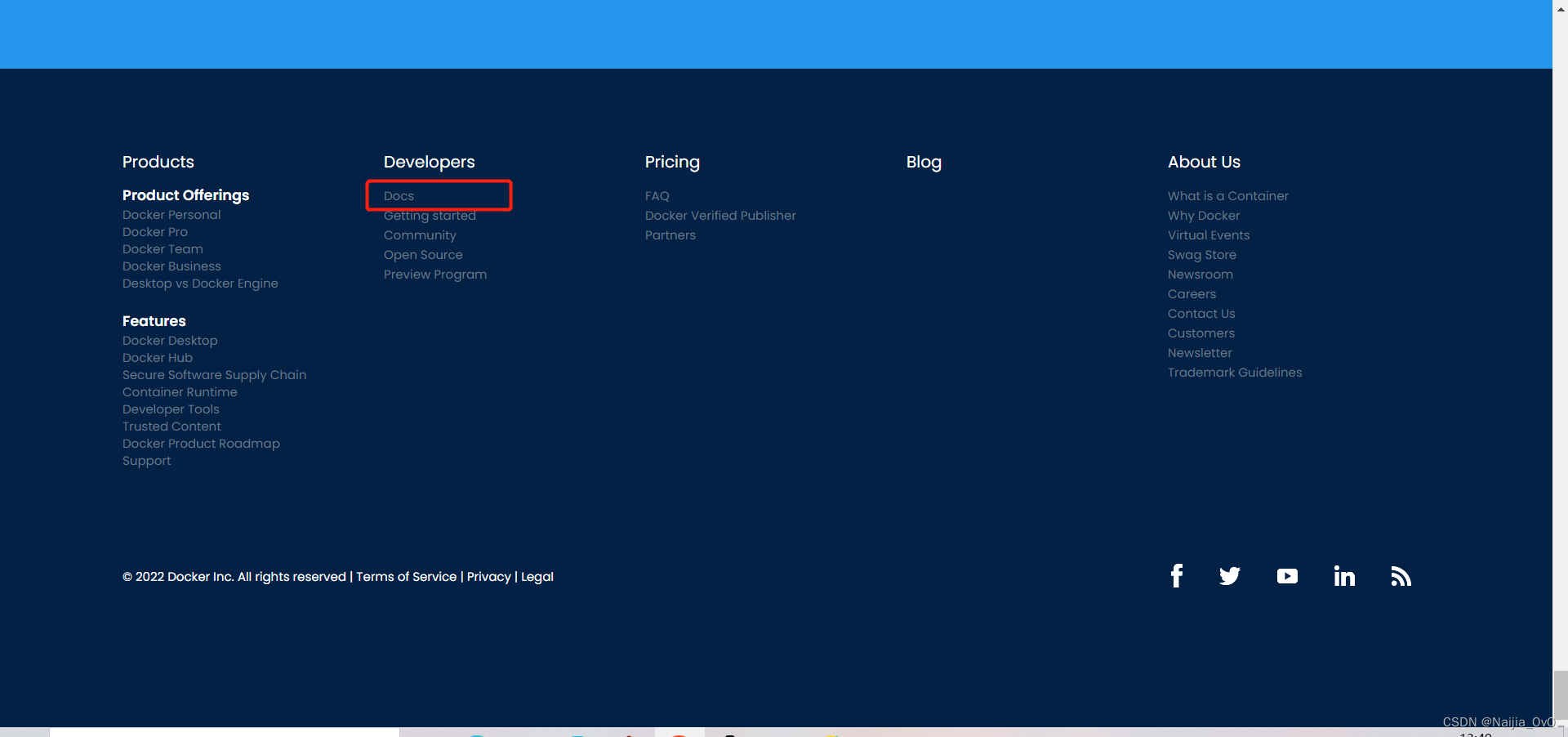Open Docker Personal offering

[171, 215]
